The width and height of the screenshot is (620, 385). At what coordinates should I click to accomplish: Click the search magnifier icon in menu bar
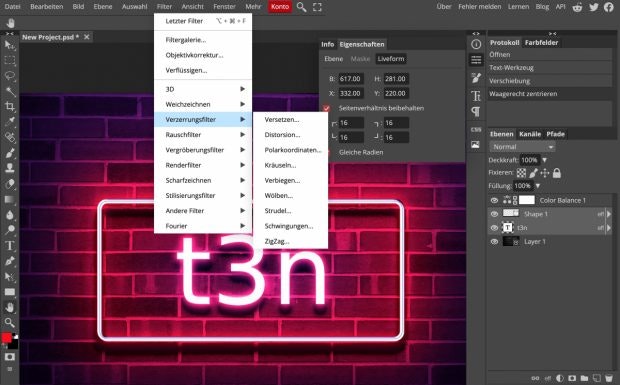click(x=301, y=7)
